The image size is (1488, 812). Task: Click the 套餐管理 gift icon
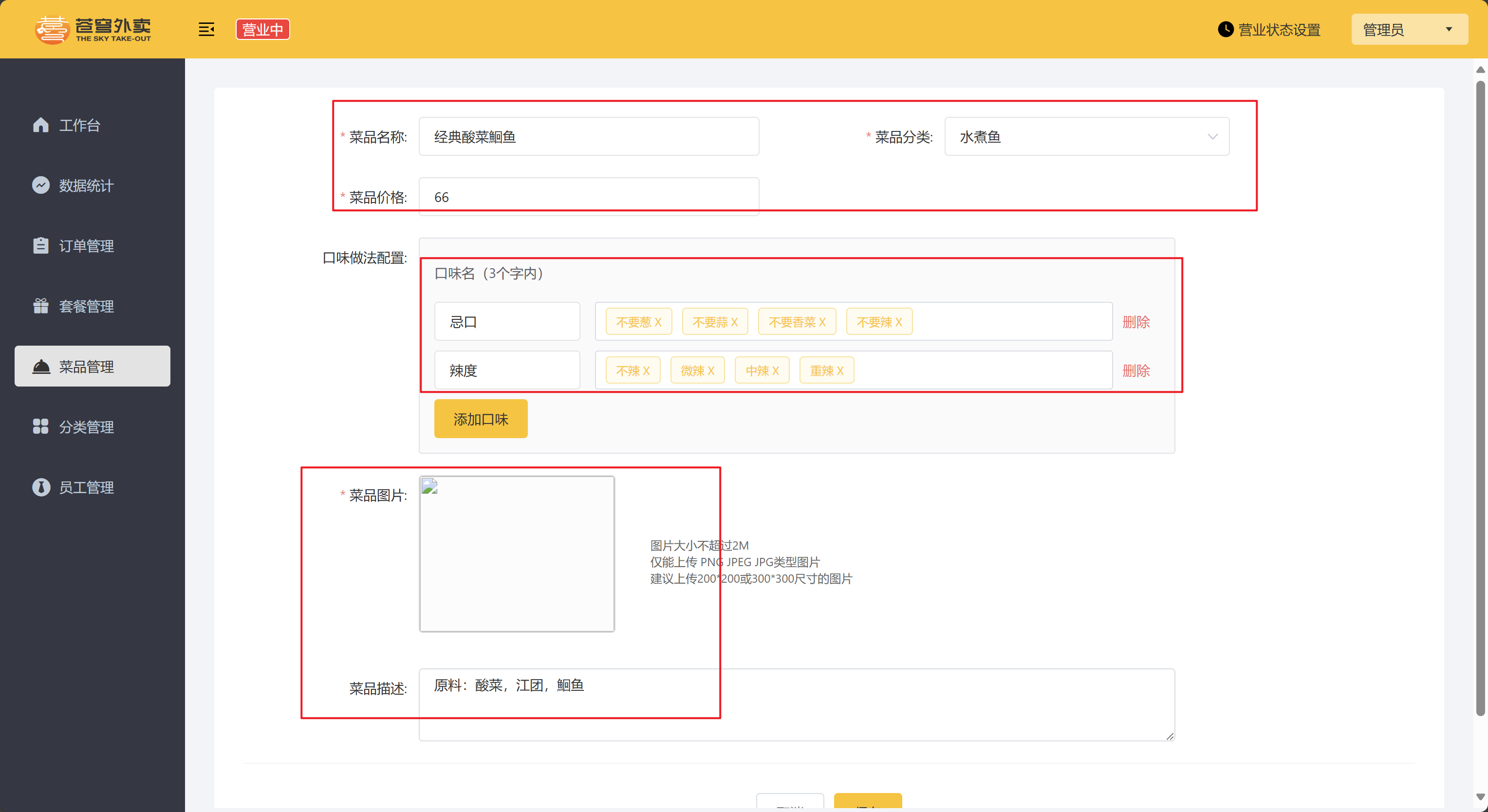coord(40,306)
